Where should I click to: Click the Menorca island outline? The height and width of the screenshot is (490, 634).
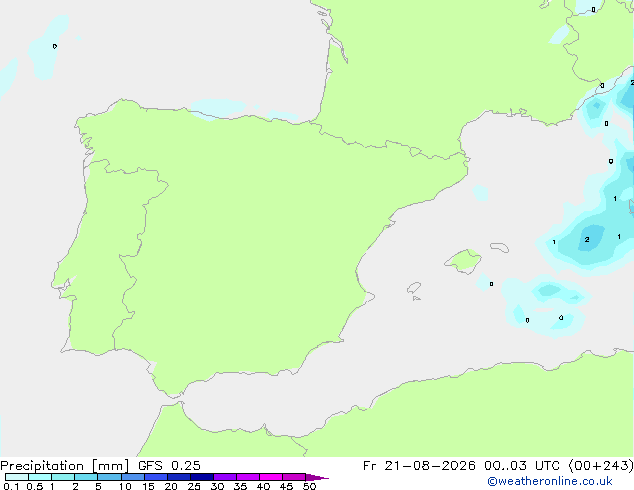pos(500,247)
